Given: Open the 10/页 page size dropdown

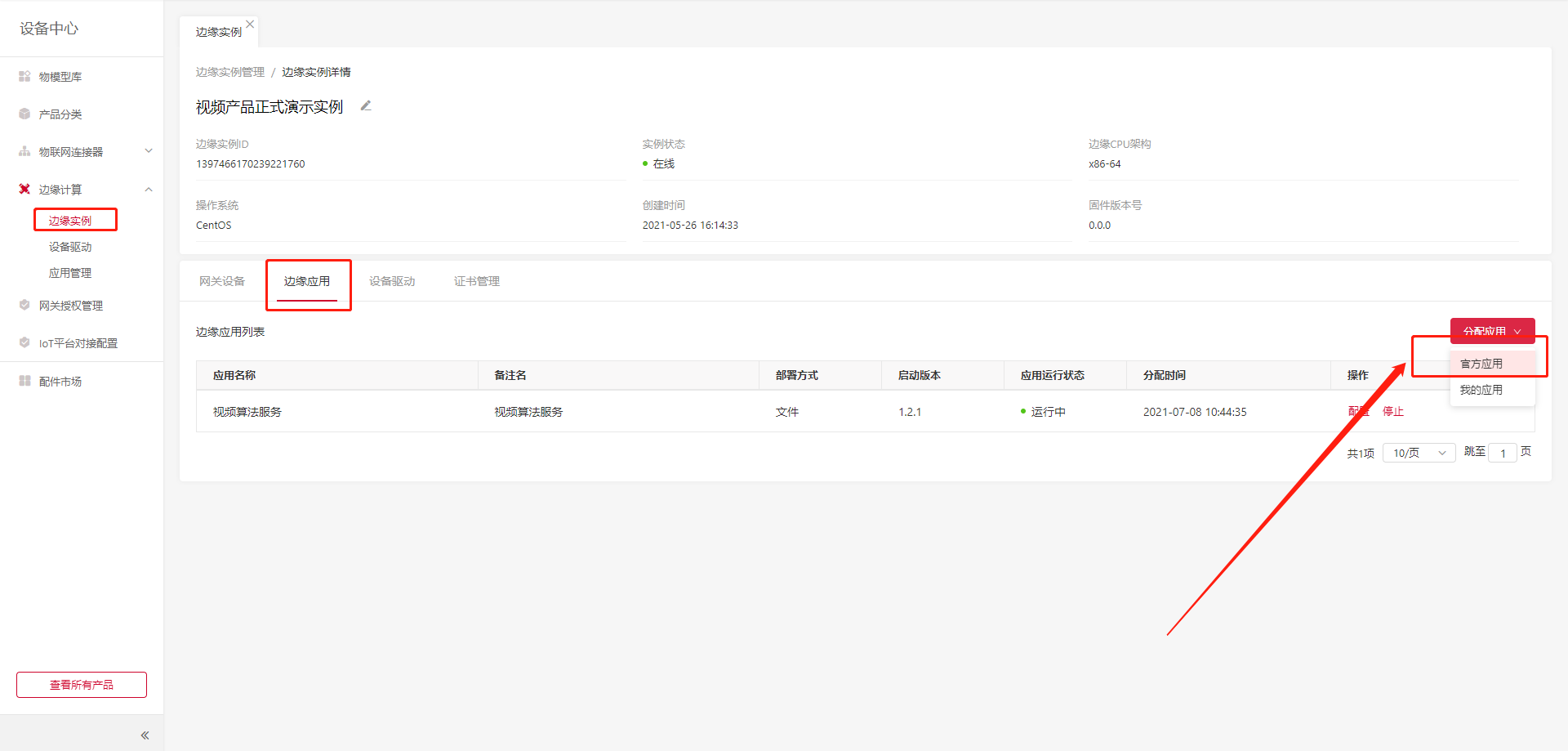Looking at the screenshot, I should pyautogui.click(x=1419, y=453).
